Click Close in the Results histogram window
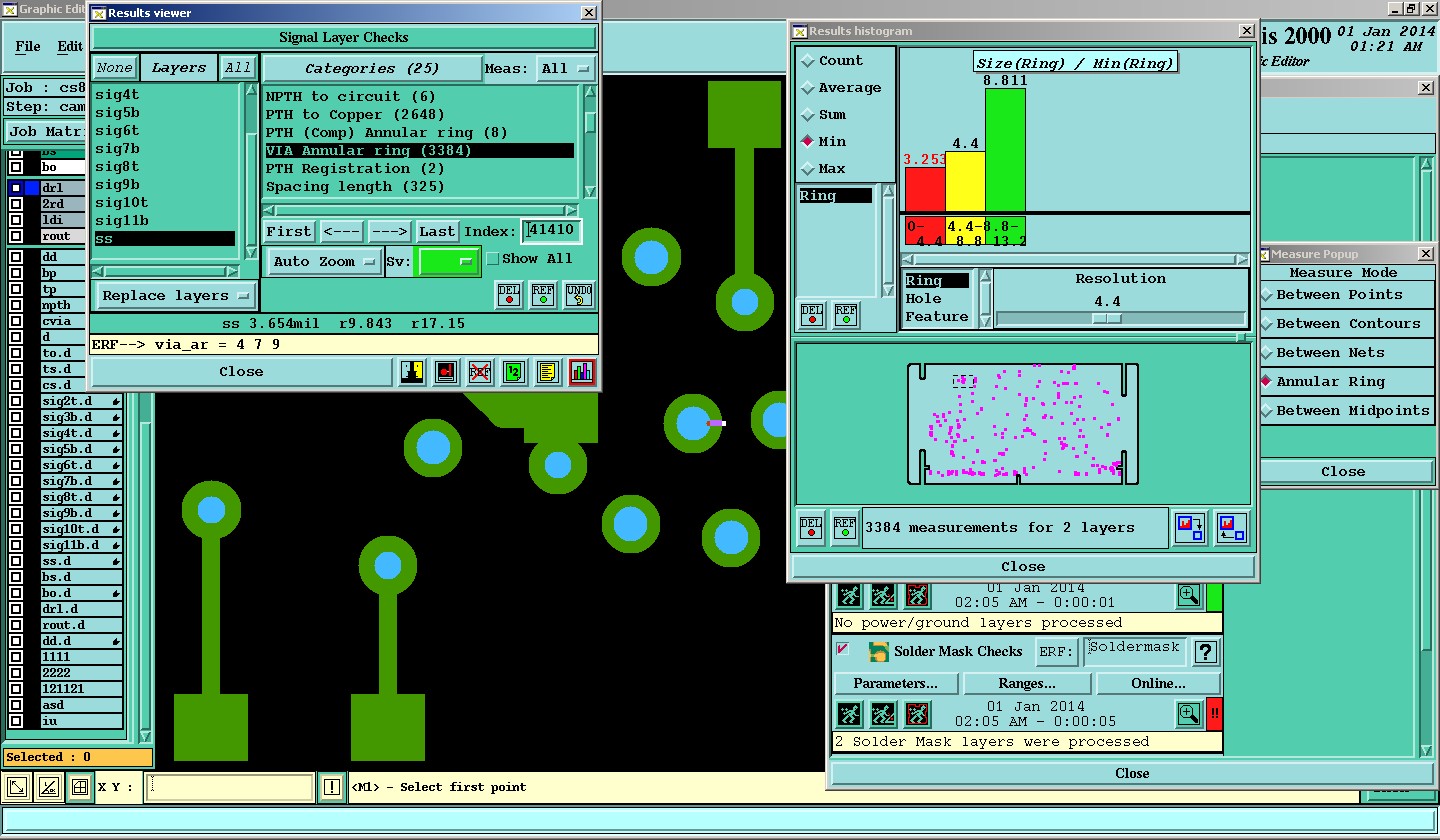The height and width of the screenshot is (840, 1440). [1023, 567]
